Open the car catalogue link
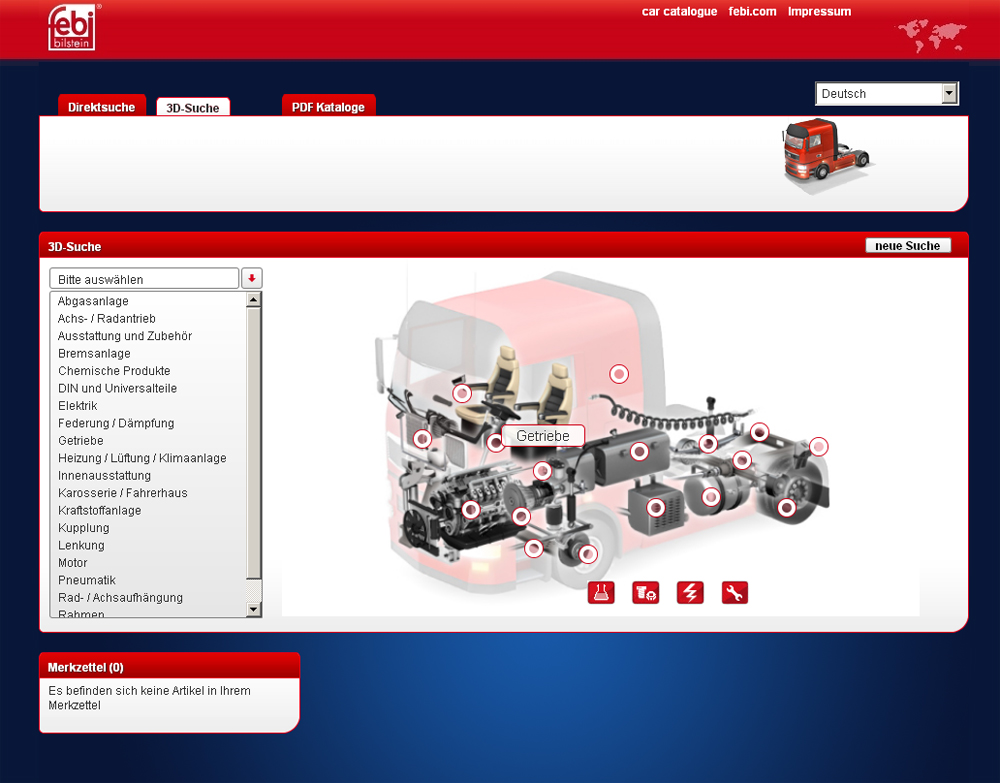 [x=679, y=12]
